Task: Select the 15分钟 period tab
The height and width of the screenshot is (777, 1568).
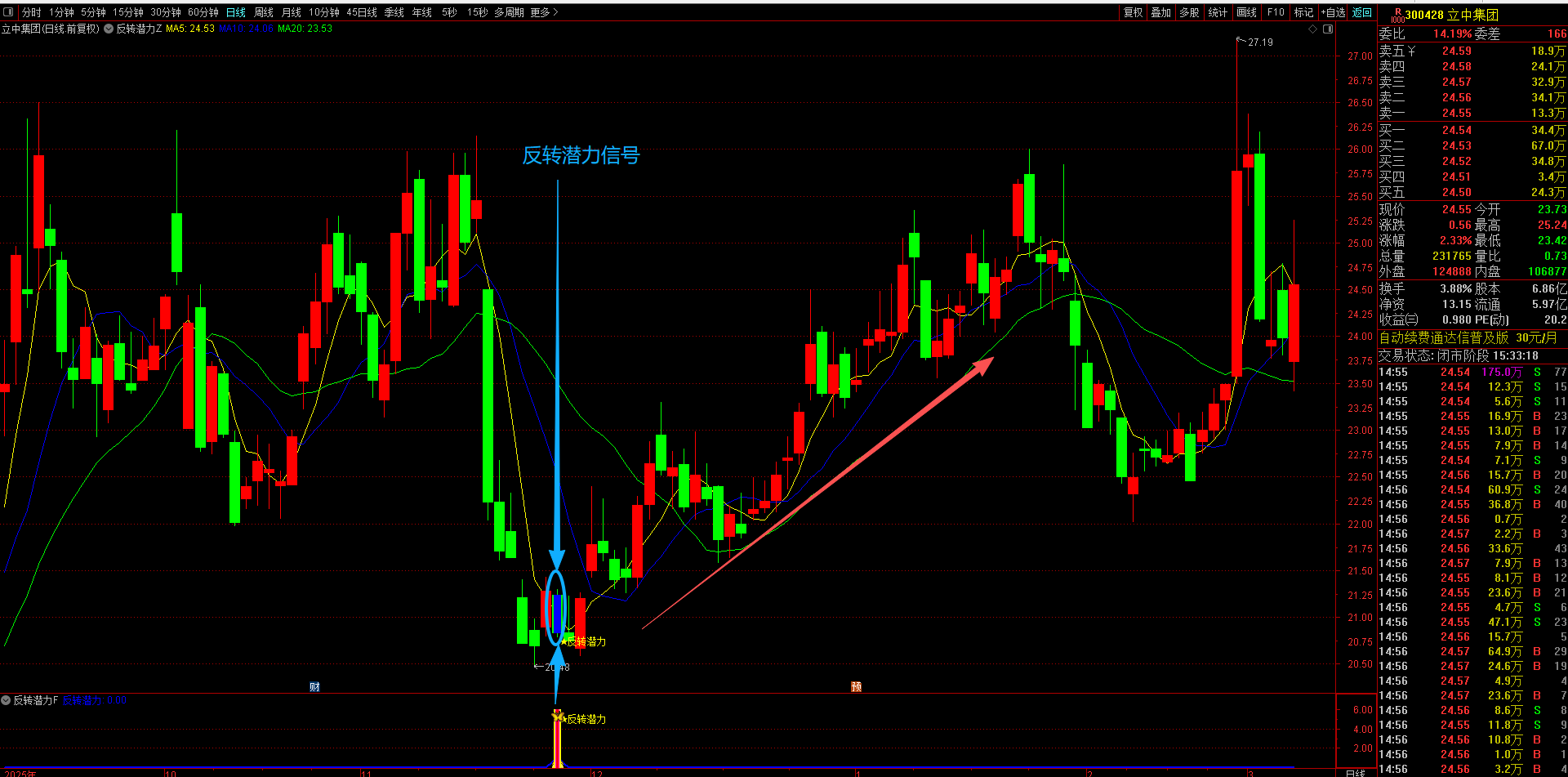Action: click(x=127, y=12)
